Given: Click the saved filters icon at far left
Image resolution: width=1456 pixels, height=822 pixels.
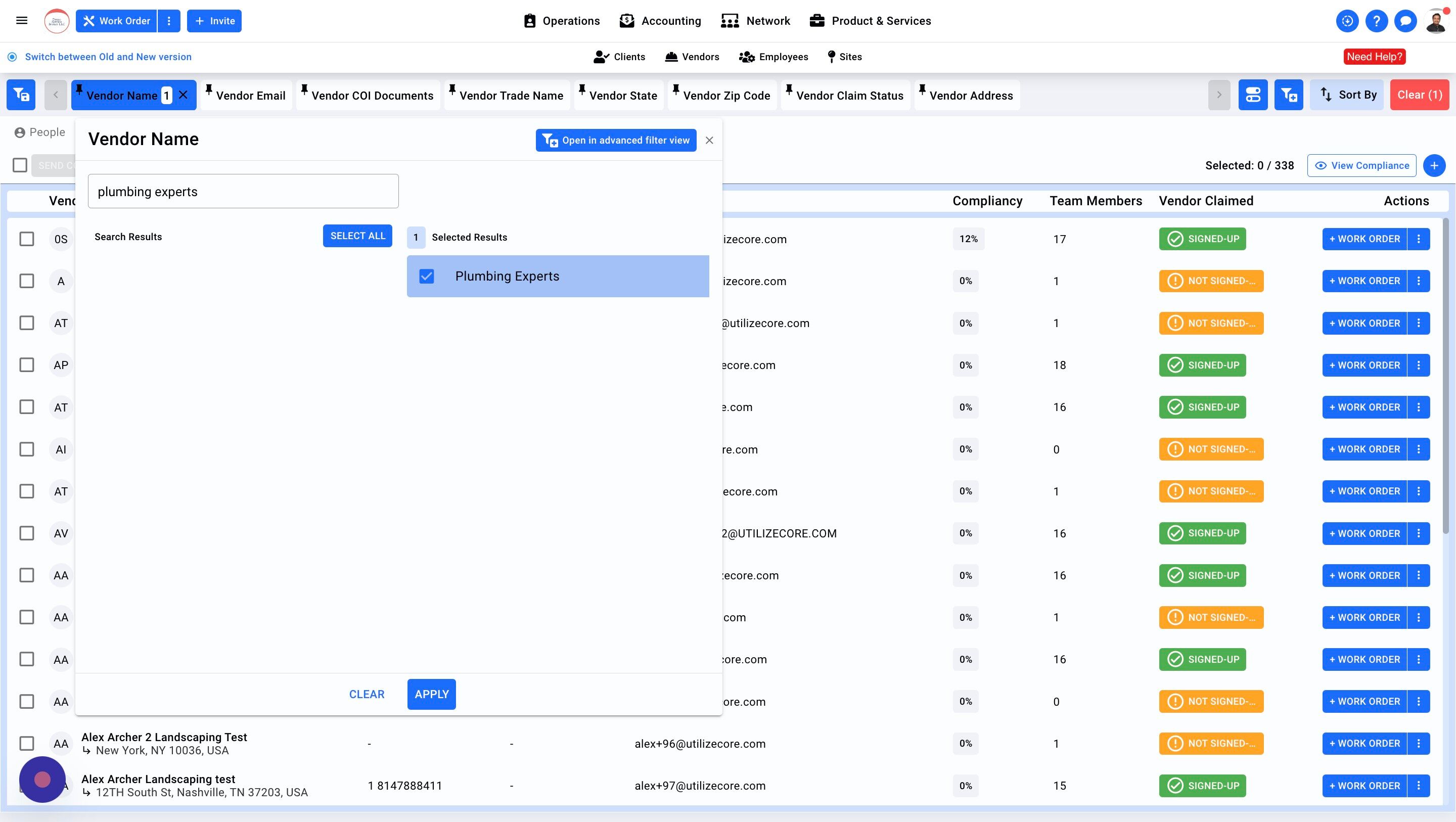Looking at the screenshot, I should tap(21, 95).
